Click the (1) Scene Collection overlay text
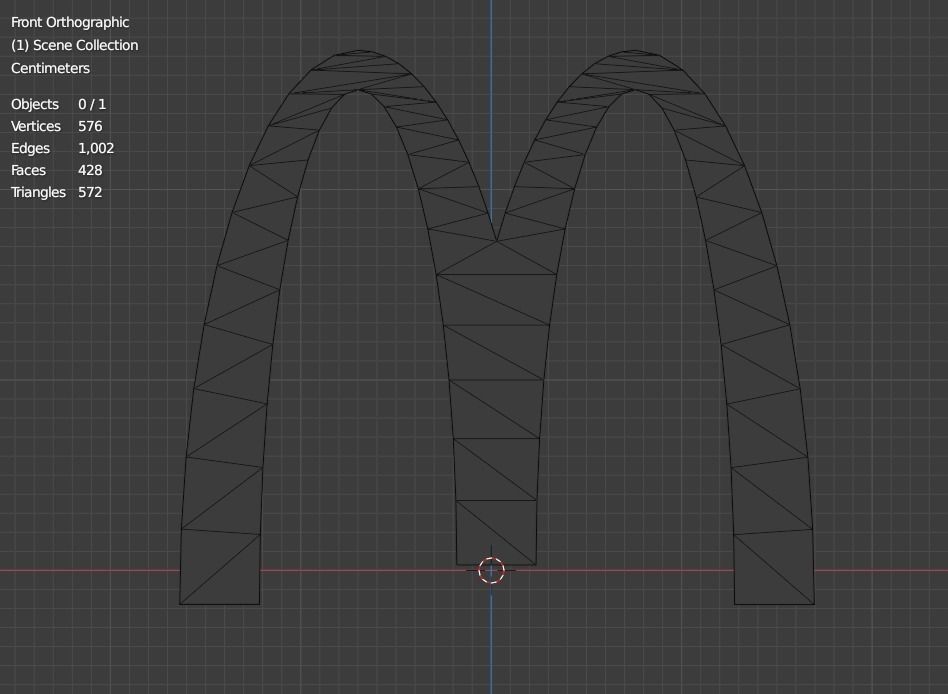The width and height of the screenshot is (948, 694). point(74,45)
